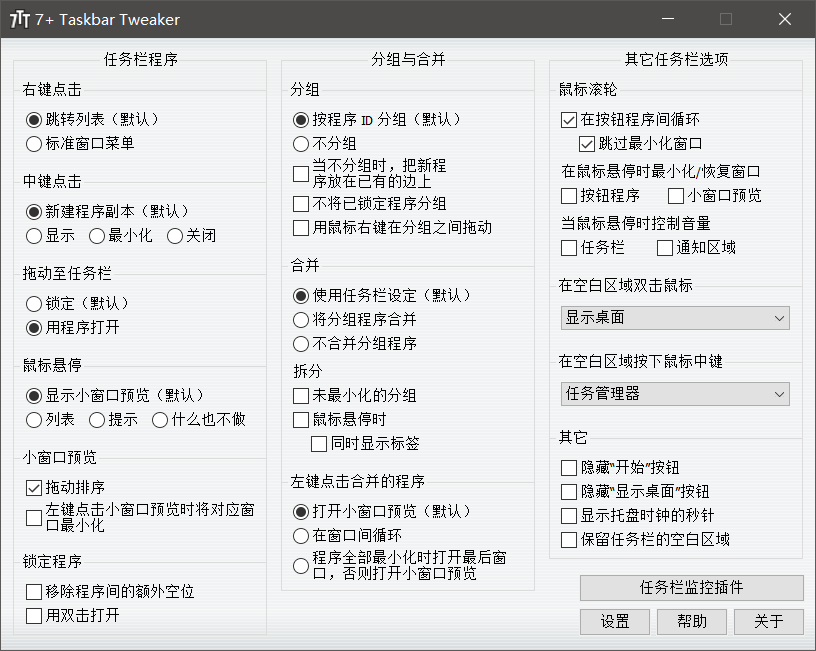Select 什么也不做 under 鼠标悬停
Screen dimensions: 816x651
(x=160, y=420)
